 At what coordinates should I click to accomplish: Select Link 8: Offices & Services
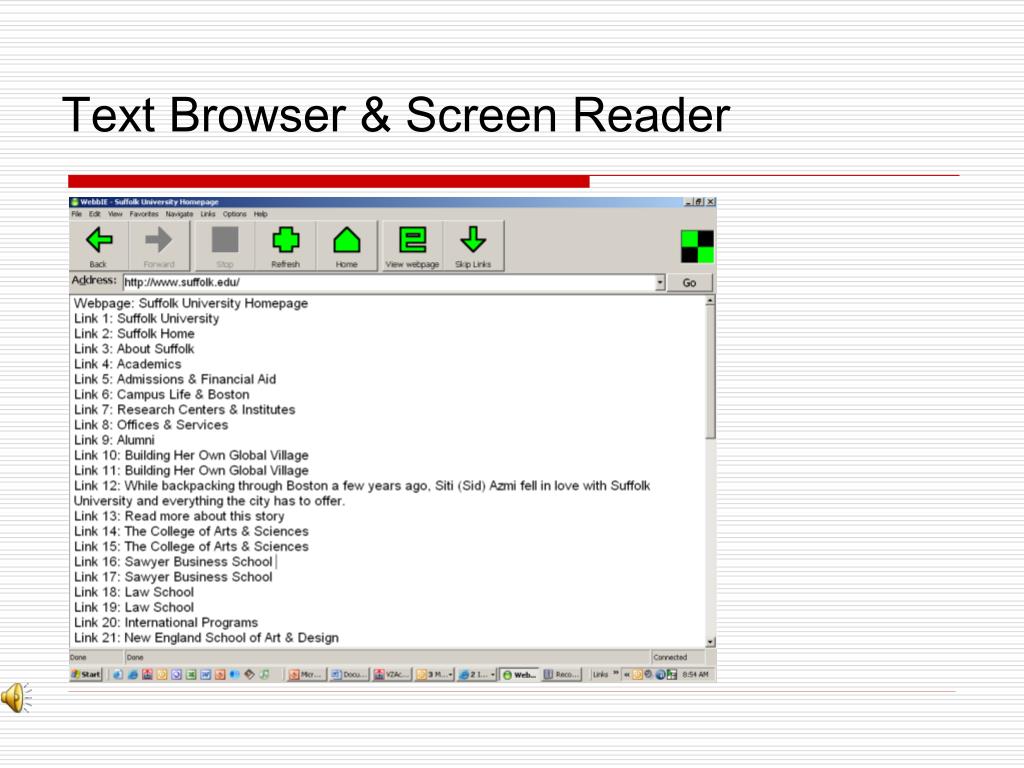[151, 424]
